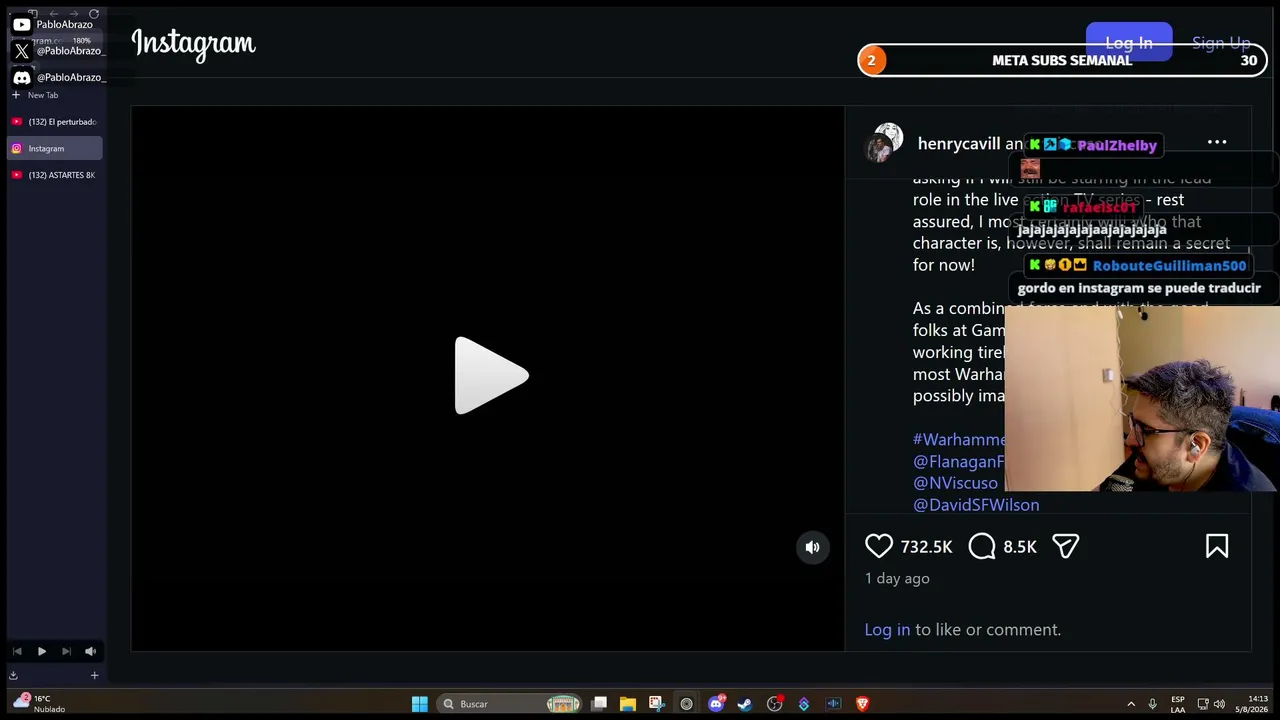
Task: Add a new space with the sidebar plus
Action: pyautogui.click(x=94, y=675)
